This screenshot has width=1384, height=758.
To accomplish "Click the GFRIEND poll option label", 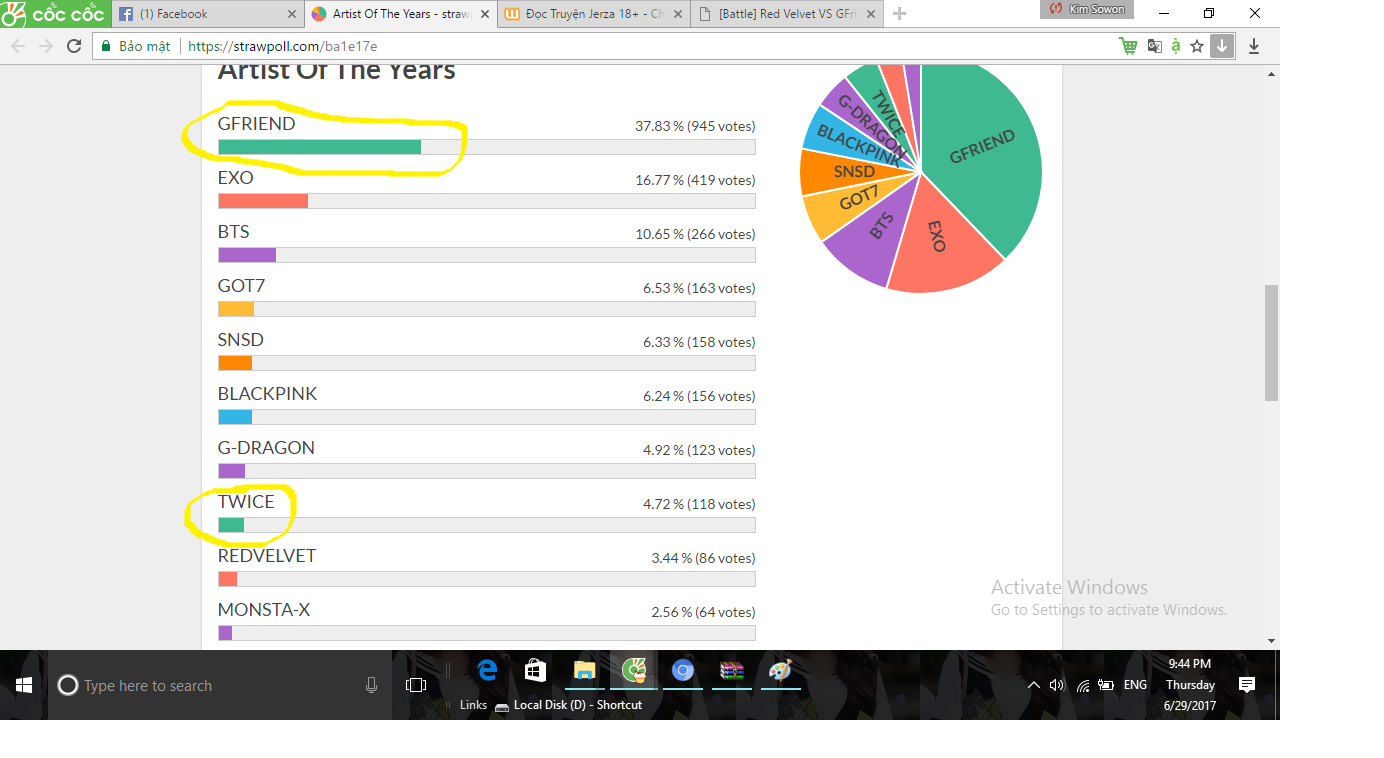I will click(x=256, y=124).
